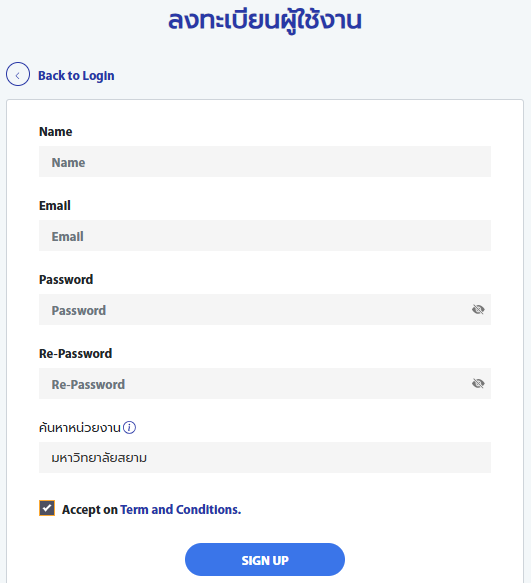Click the Email label above the Email field
The width and height of the screenshot is (531, 583).
click(55, 206)
